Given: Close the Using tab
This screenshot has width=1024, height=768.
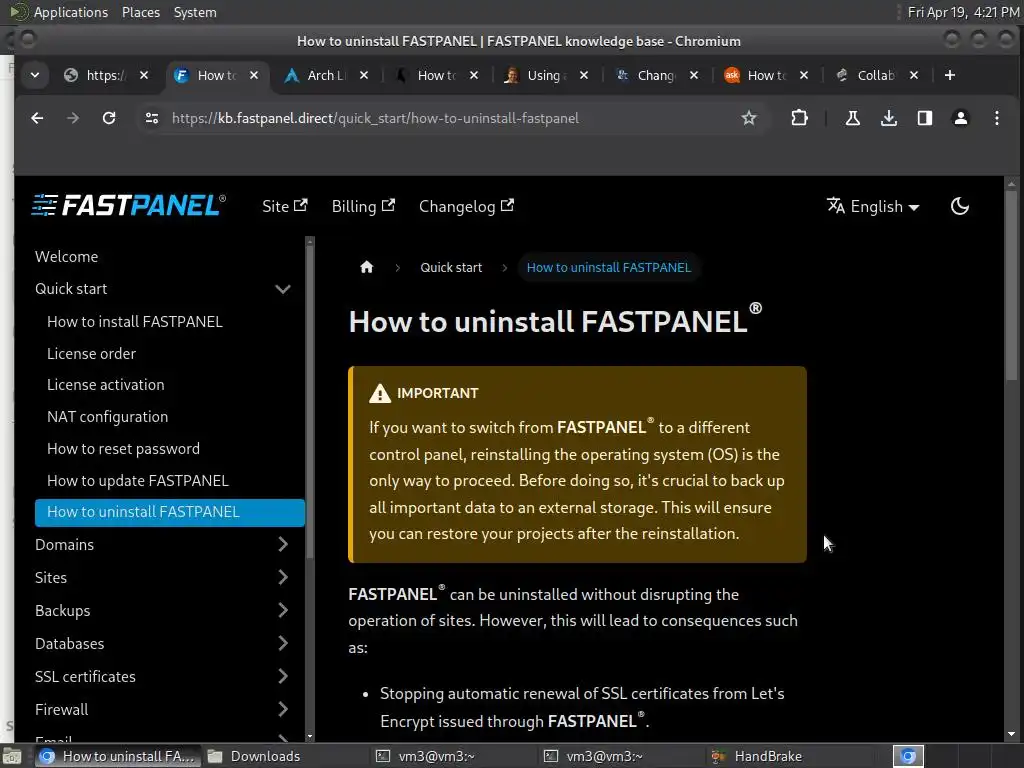Looking at the screenshot, I should pyautogui.click(x=584, y=75).
